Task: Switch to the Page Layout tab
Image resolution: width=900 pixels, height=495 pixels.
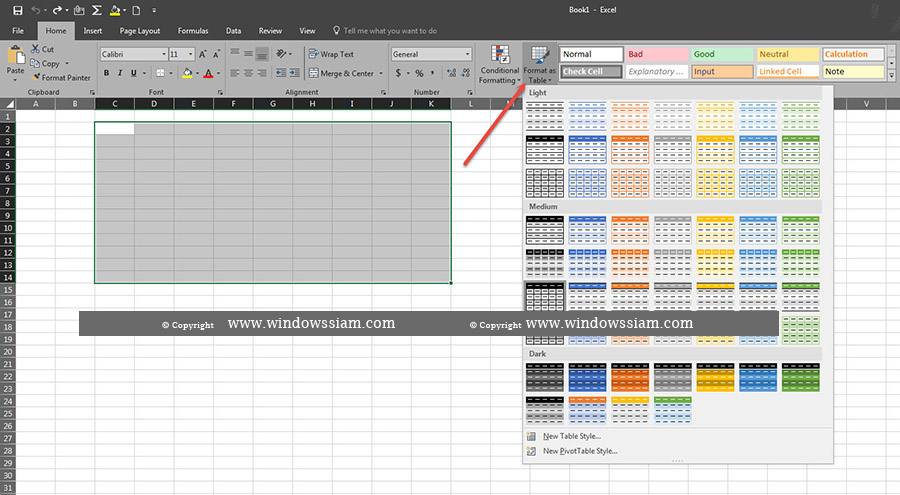Action: click(x=139, y=31)
